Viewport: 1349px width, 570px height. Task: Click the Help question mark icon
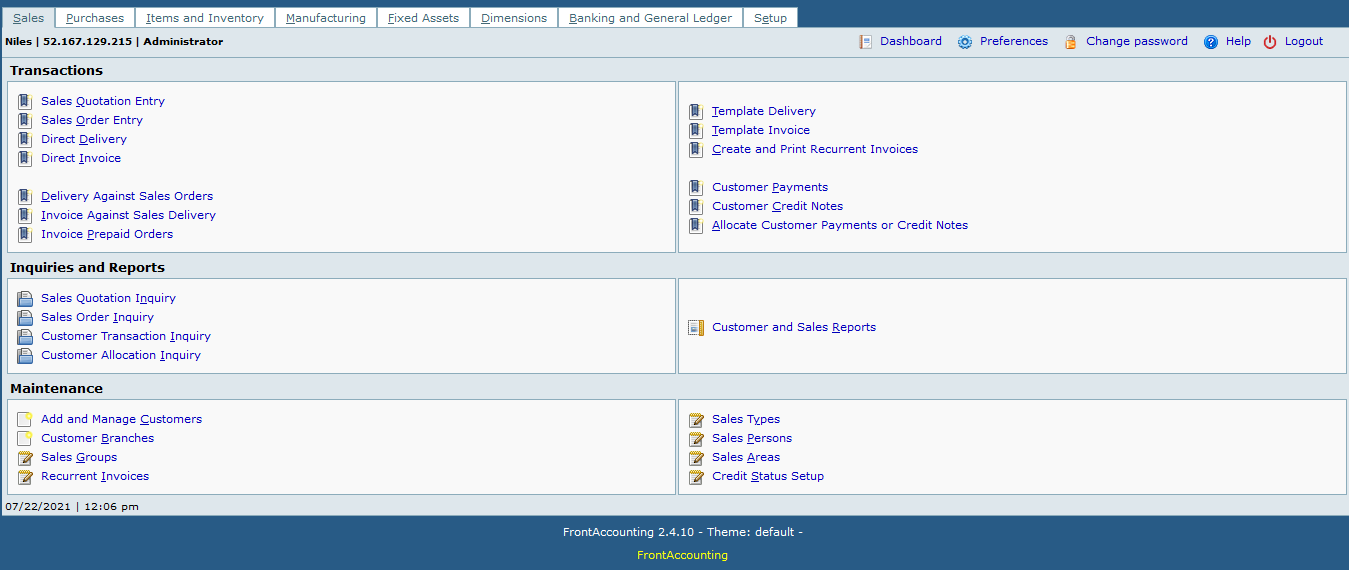coord(1211,42)
